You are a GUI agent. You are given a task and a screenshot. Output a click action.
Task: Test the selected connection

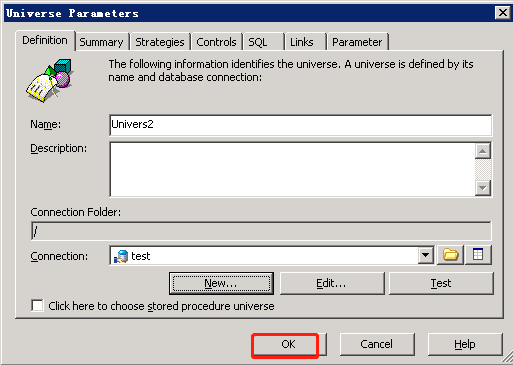[x=441, y=283]
